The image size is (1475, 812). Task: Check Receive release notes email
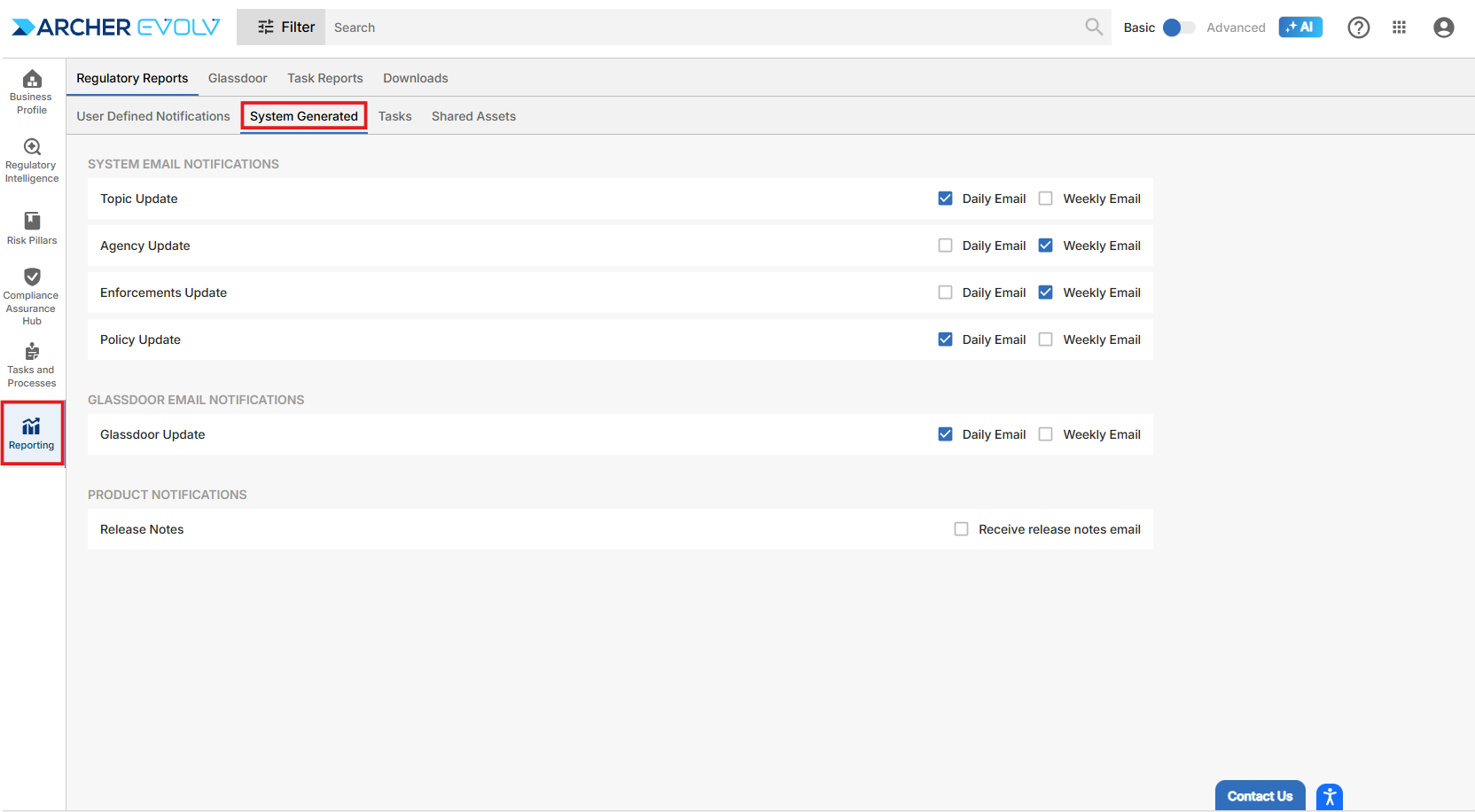pyautogui.click(x=961, y=529)
